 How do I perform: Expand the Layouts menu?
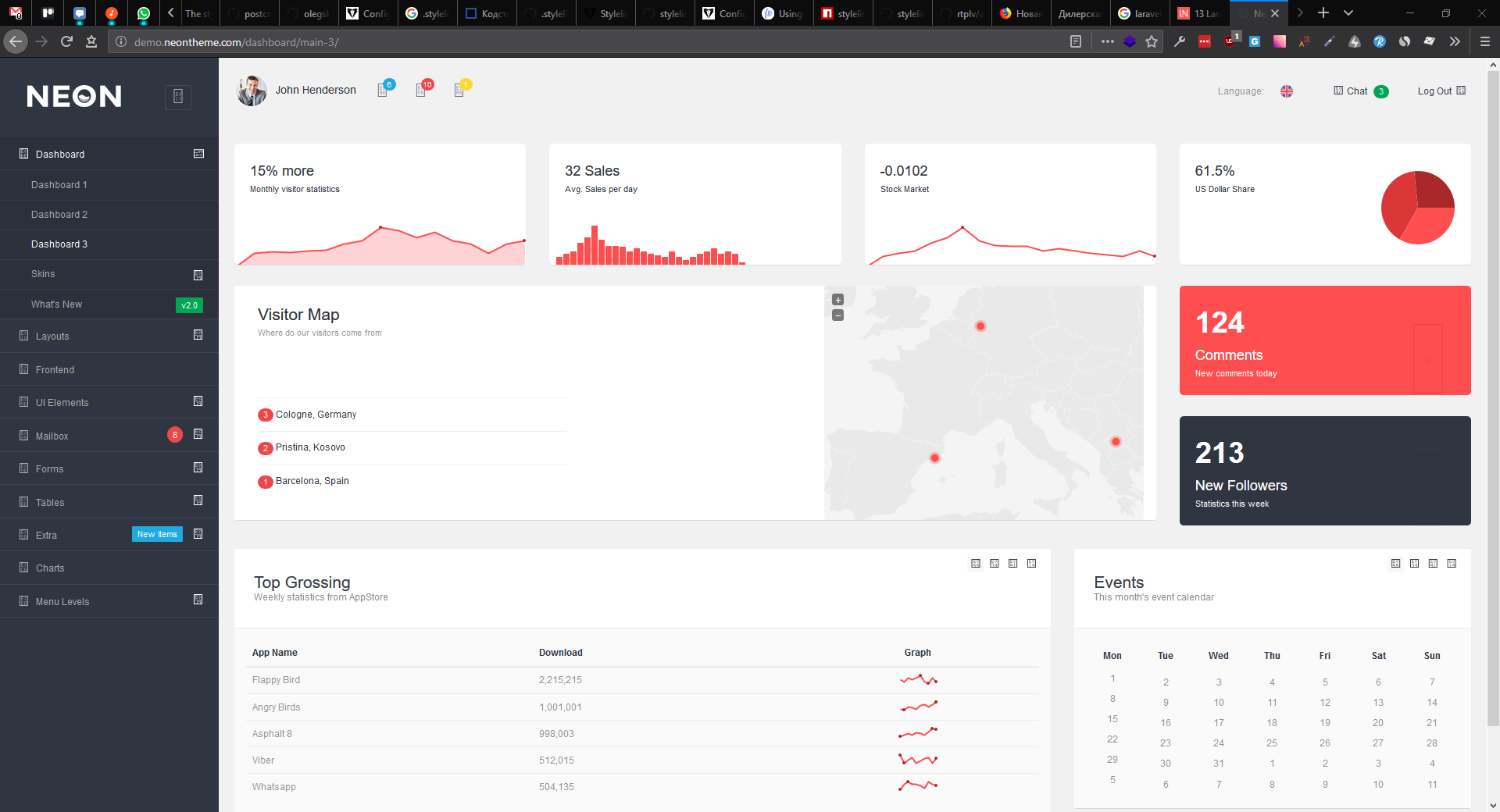[52, 337]
